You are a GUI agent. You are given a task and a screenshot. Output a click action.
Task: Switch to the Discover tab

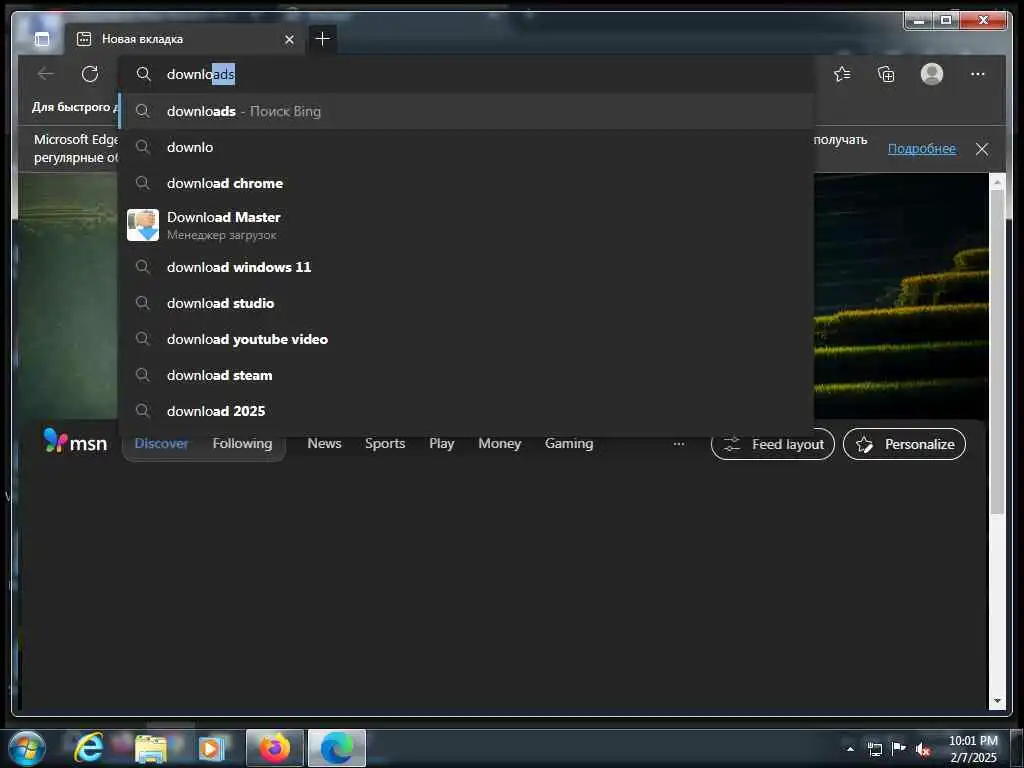[161, 443]
